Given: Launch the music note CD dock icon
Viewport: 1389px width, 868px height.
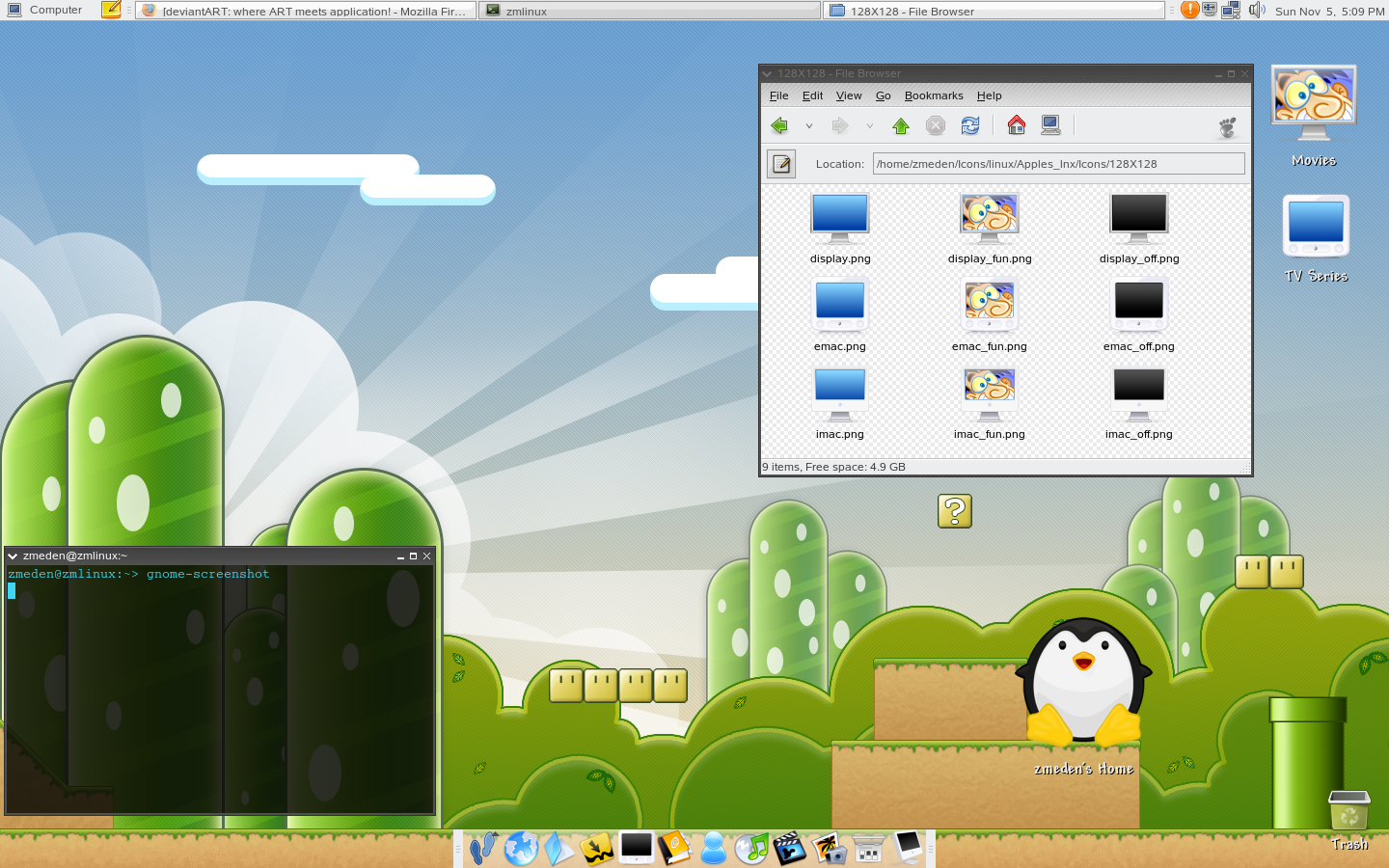Looking at the screenshot, I should point(751,849).
